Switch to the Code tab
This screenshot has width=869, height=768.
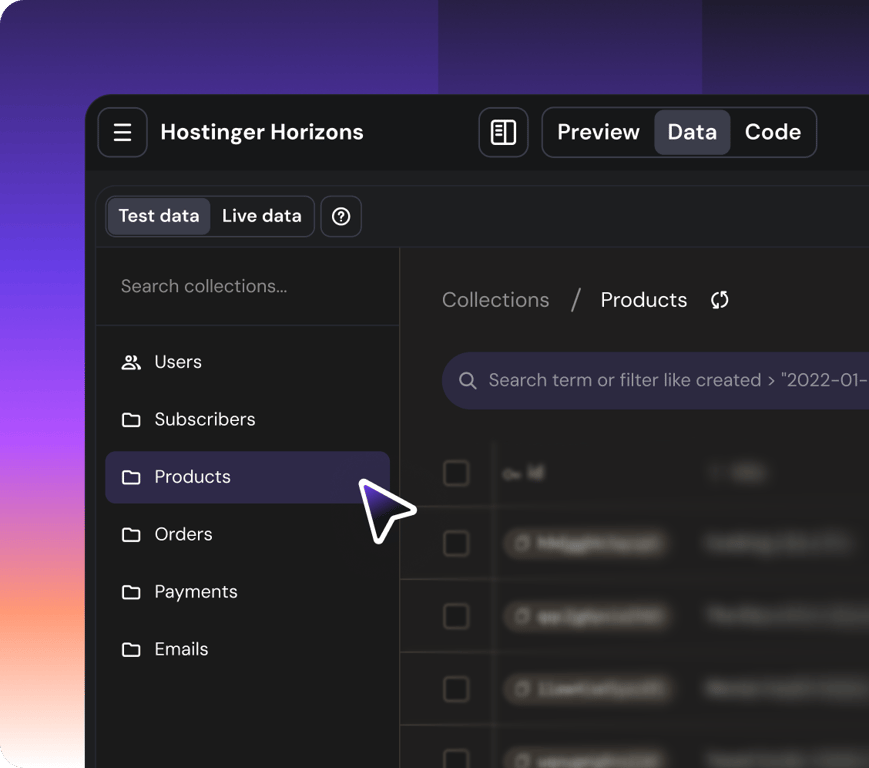(x=773, y=132)
